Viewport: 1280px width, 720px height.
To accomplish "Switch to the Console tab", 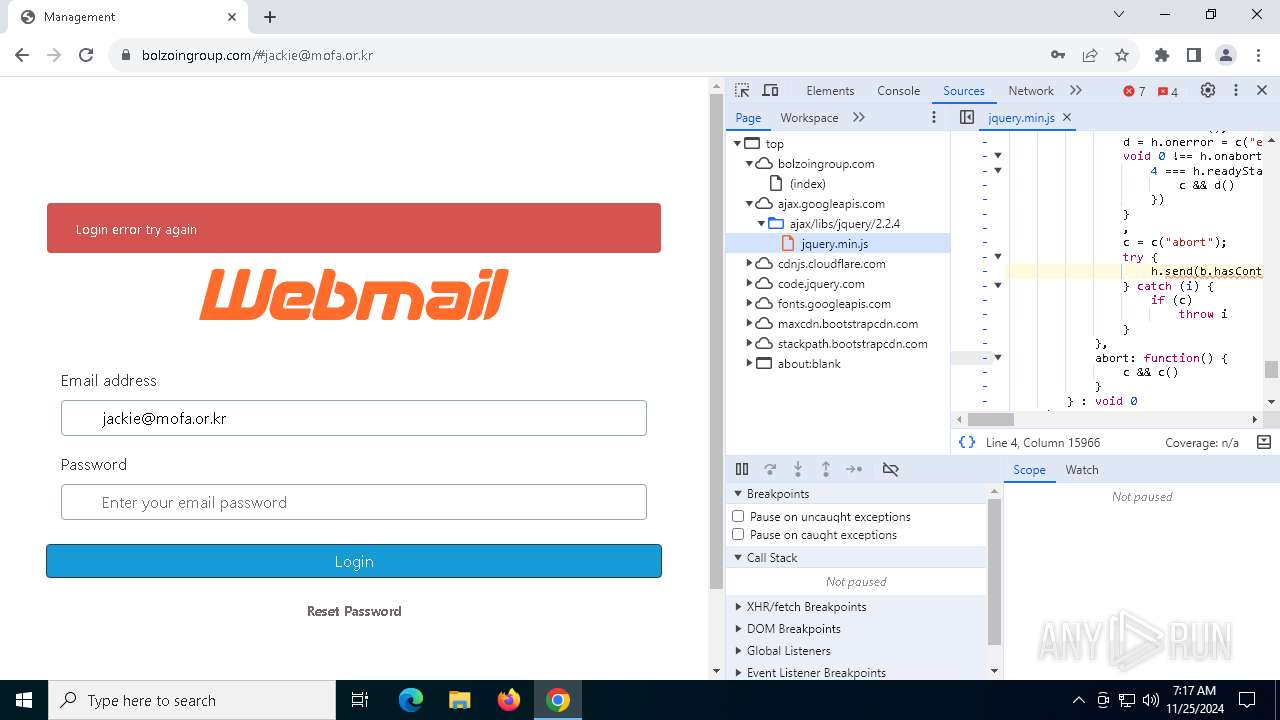I will (898, 90).
